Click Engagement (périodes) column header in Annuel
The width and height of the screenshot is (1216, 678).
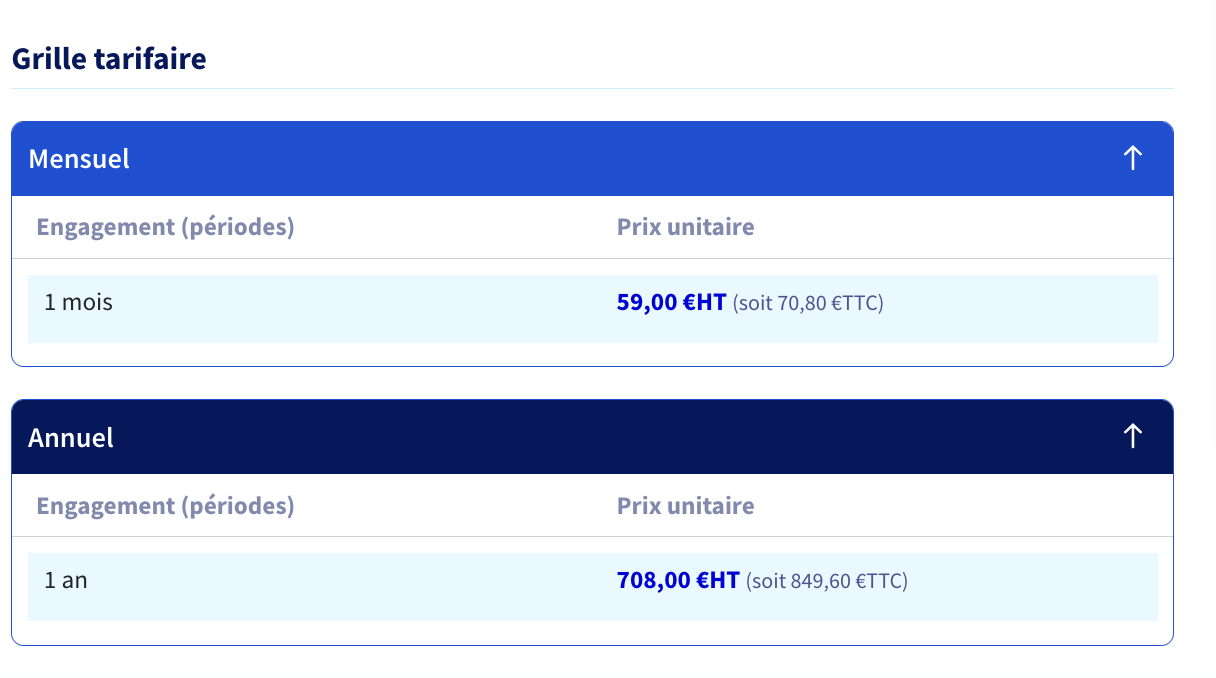tap(166, 506)
